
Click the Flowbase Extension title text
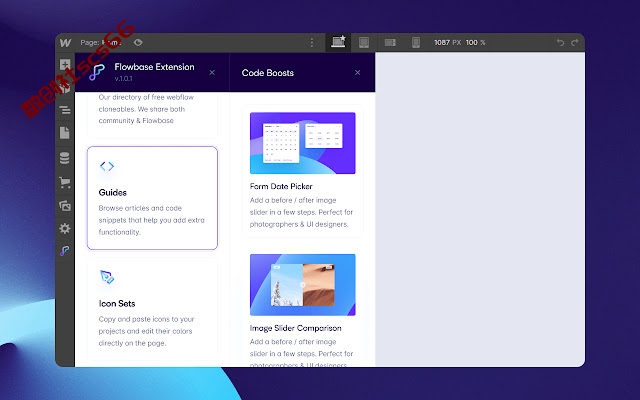pyautogui.click(x=154, y=67)
